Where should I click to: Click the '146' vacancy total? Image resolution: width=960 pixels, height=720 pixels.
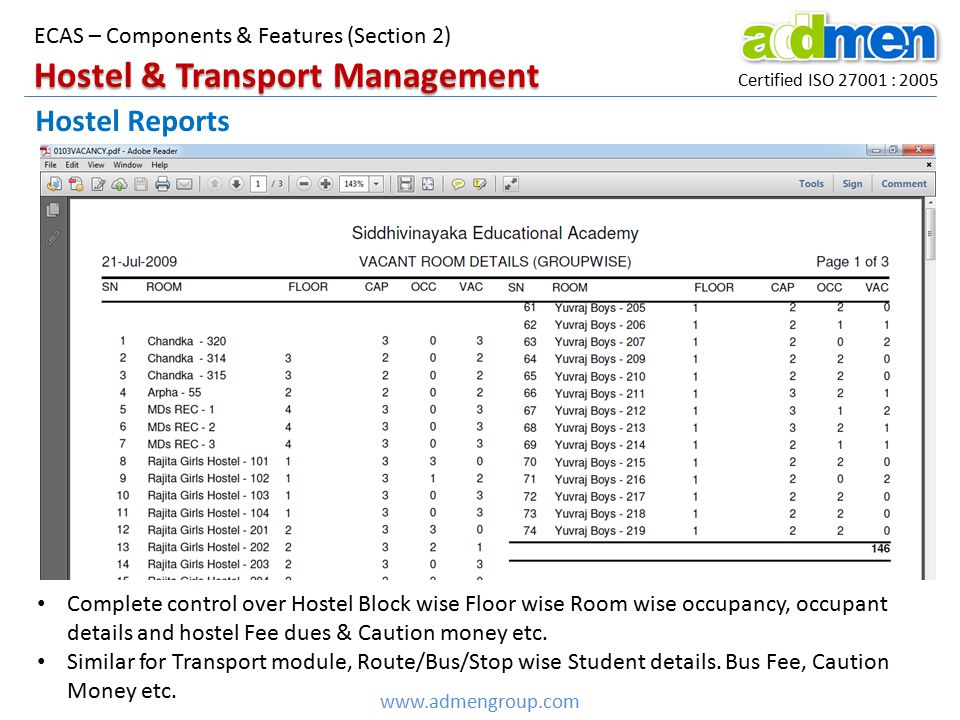(880, 549)
